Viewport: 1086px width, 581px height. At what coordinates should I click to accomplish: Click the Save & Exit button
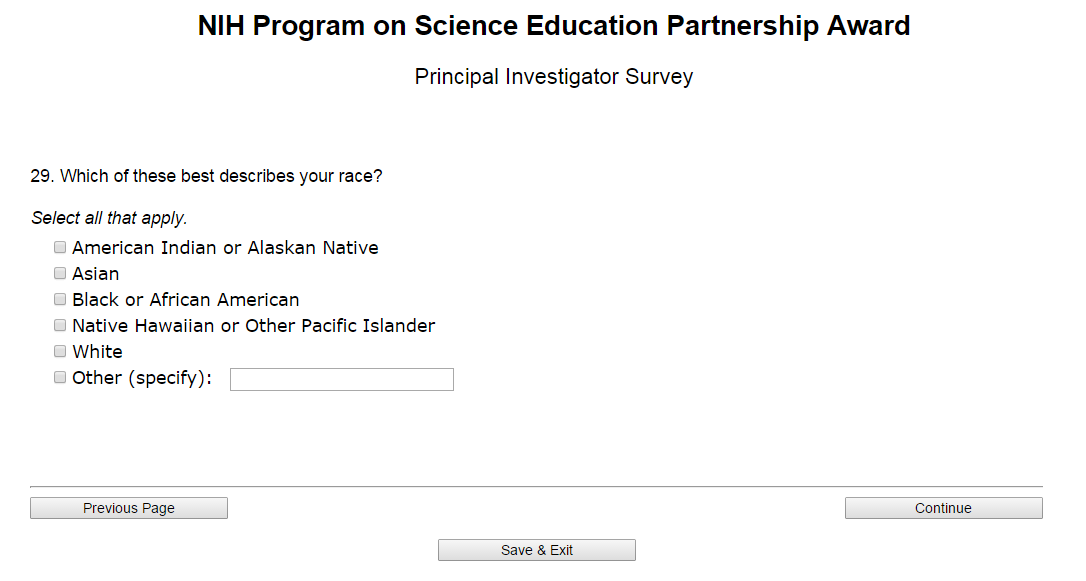[x=537, y=550]
